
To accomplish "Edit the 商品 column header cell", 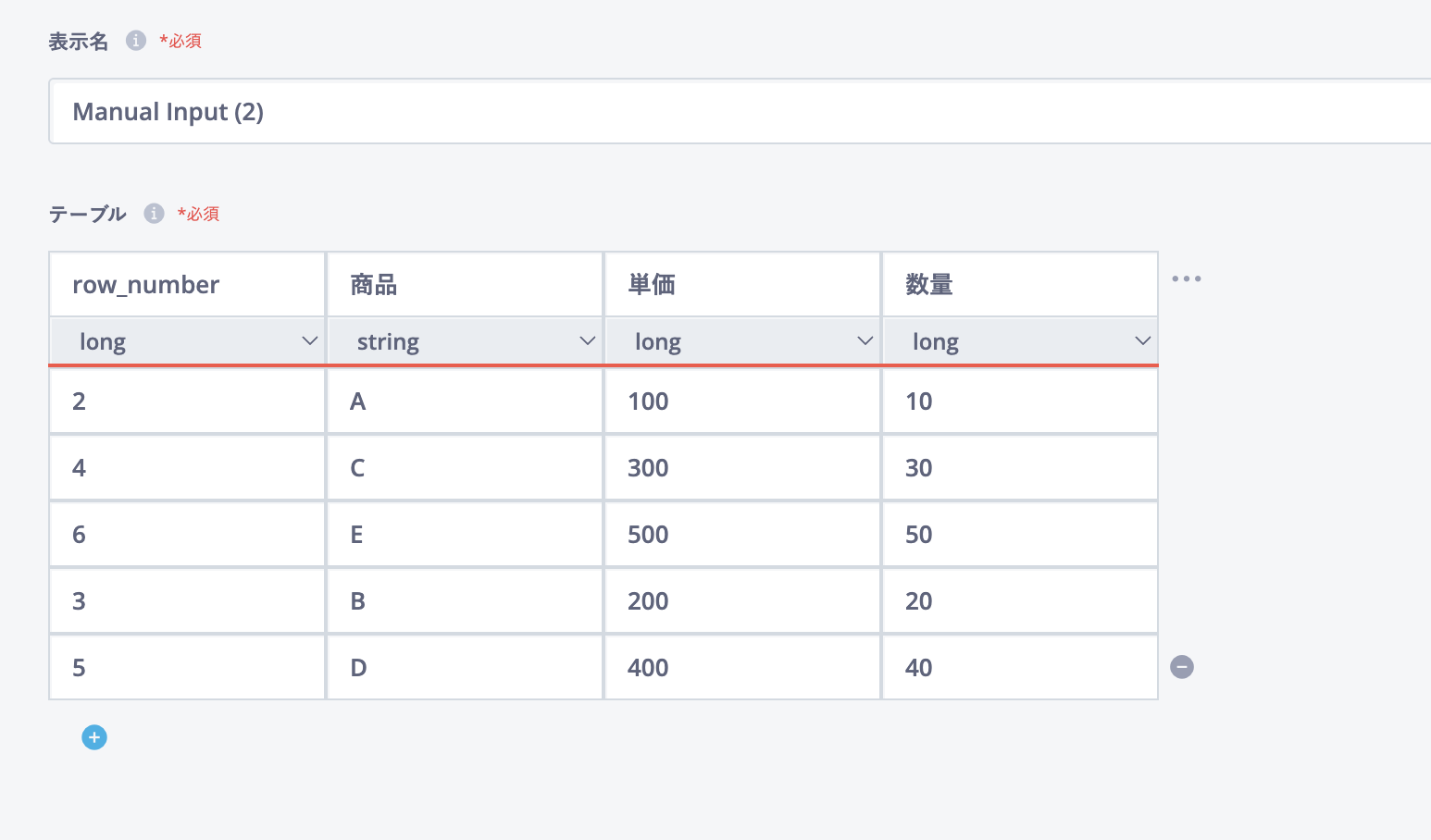I will (x=465, y=285).
